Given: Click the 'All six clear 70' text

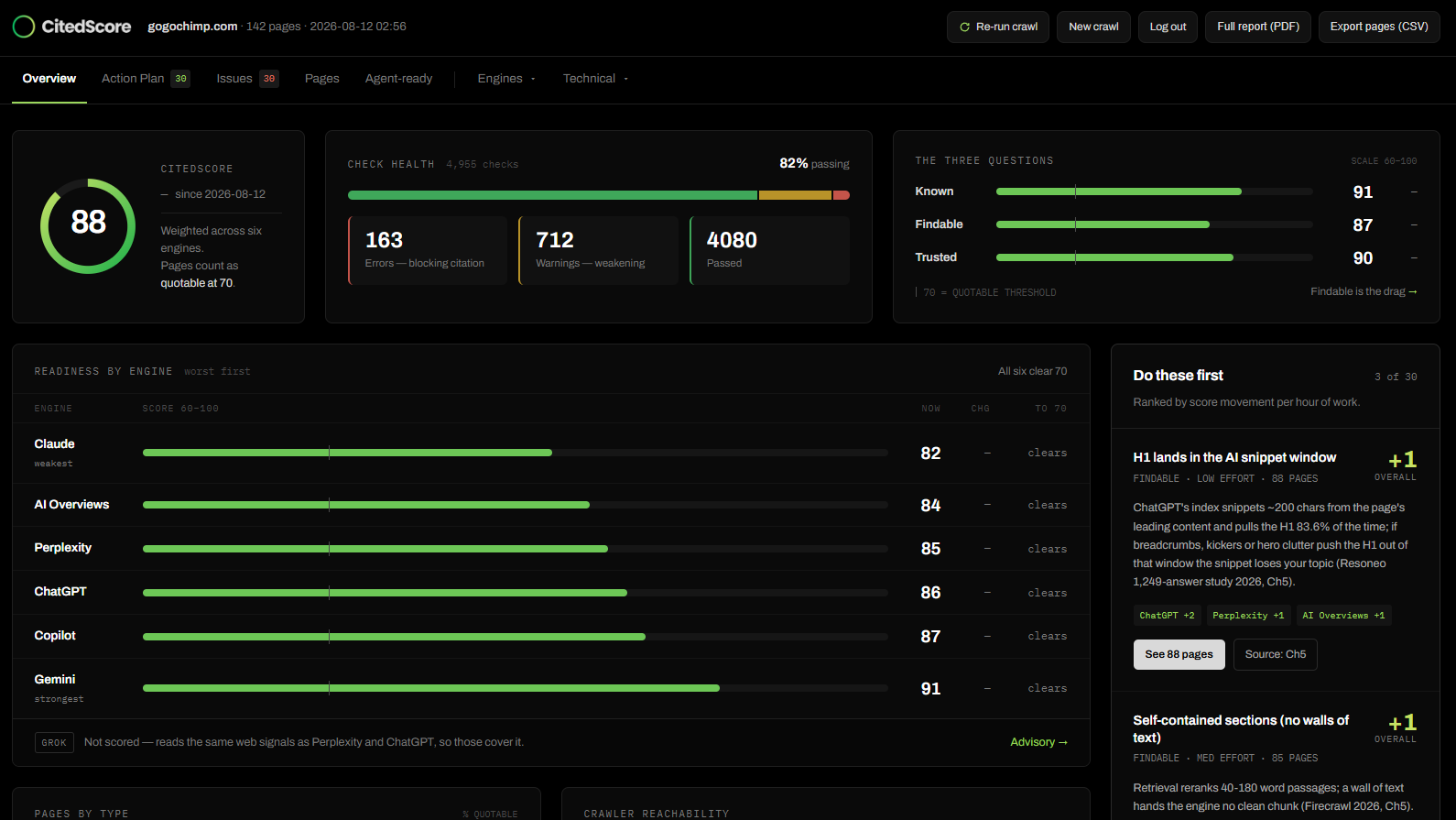Looking at the screenshot, I should point(1032,371).
